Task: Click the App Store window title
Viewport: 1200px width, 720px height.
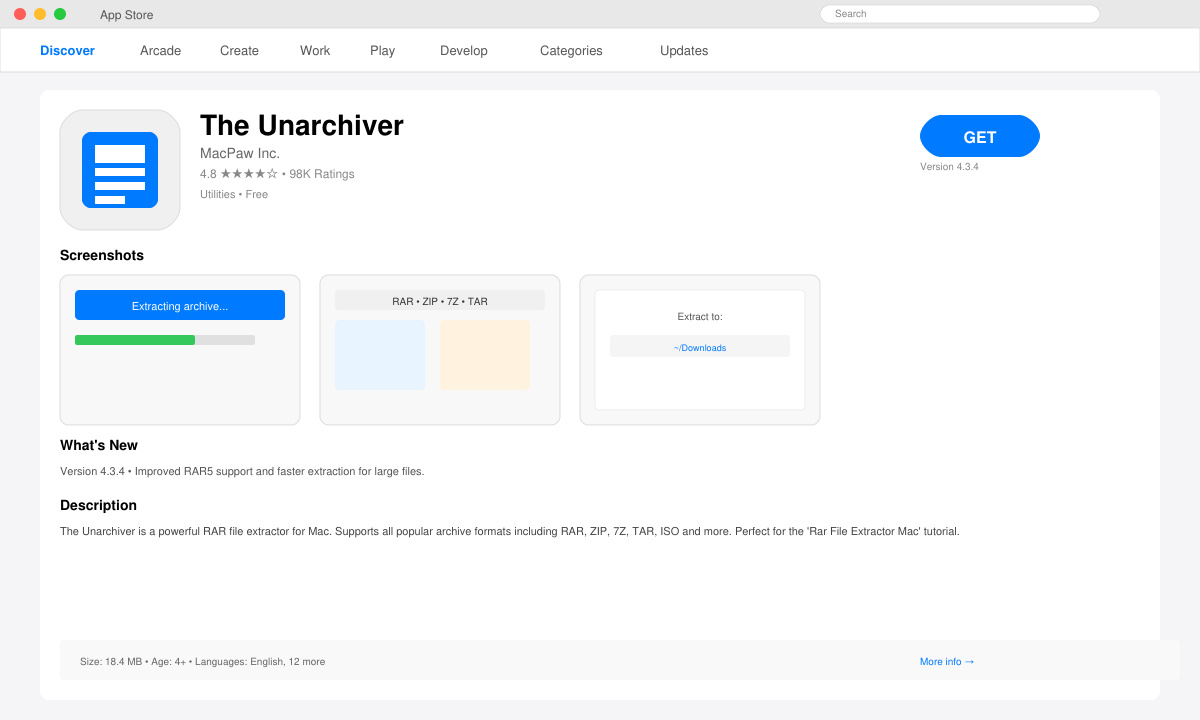Action: pyautogui.click(x=127, y=15)
